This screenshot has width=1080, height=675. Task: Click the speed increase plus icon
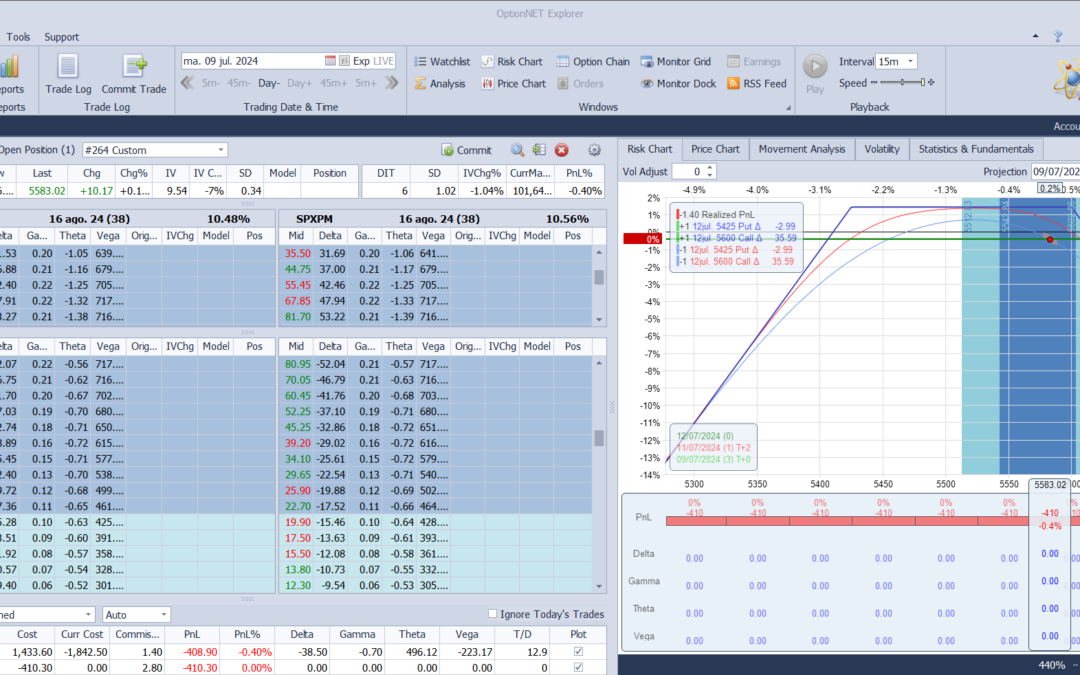click(x=931, y=83)
